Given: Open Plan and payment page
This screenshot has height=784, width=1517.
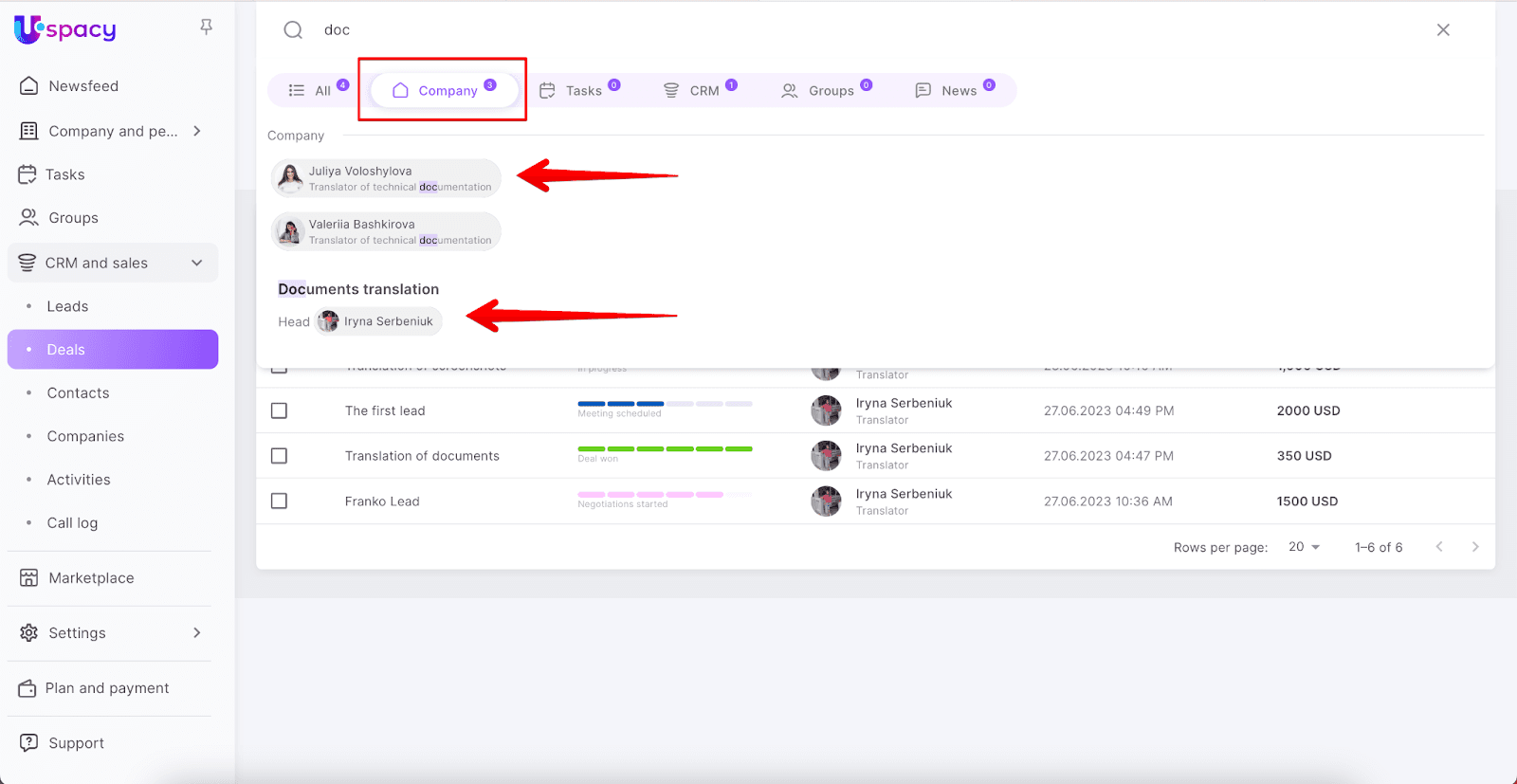Looking at the screenshot, I should tap(106, 688).
